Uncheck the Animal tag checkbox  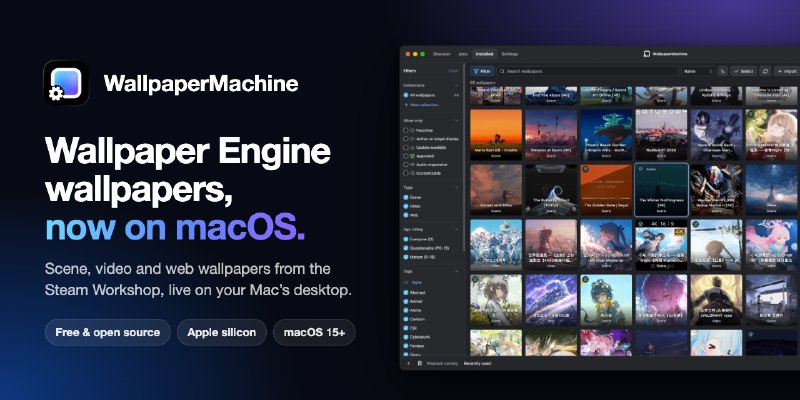pyautogui.click(x=406, y=302)
